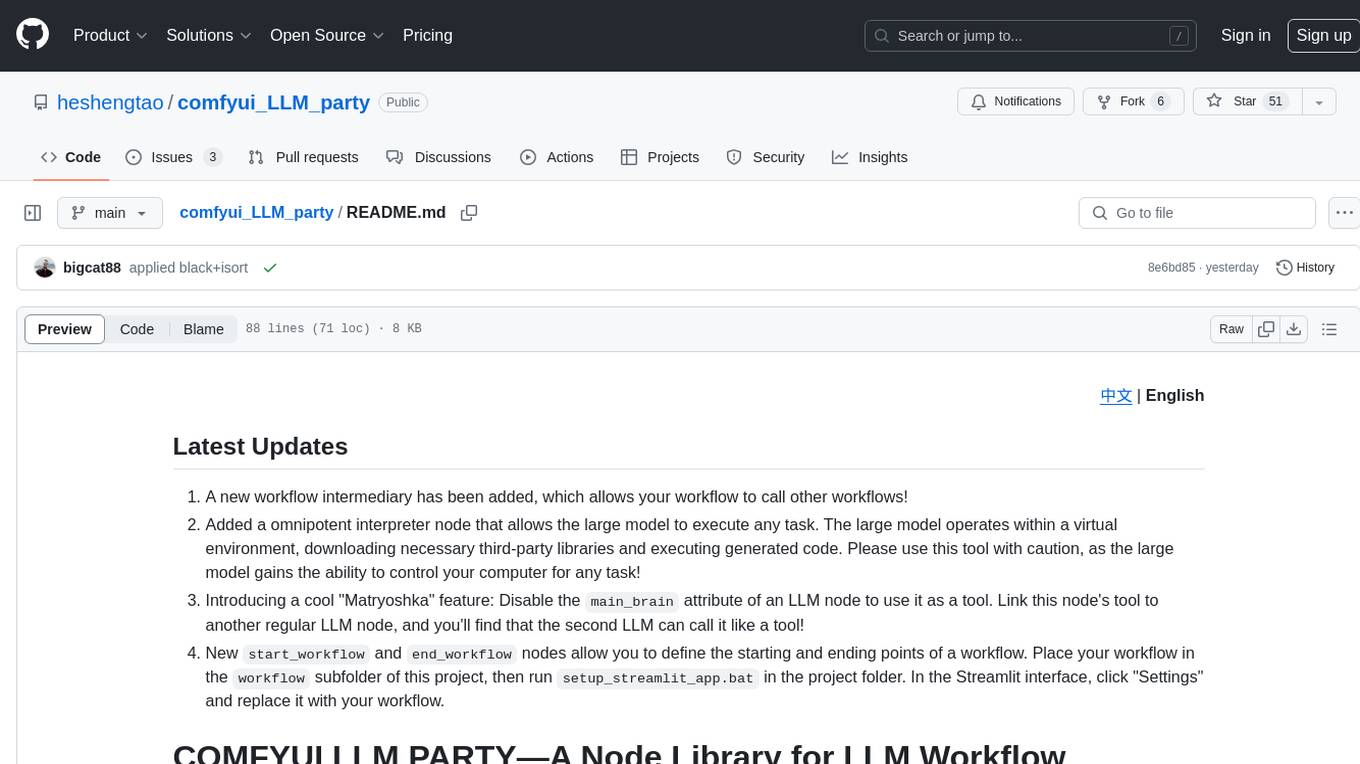This screenshot has height=764, width=1360.
Task: Click the end_workflow code snippet
Action: pos(462,654)
